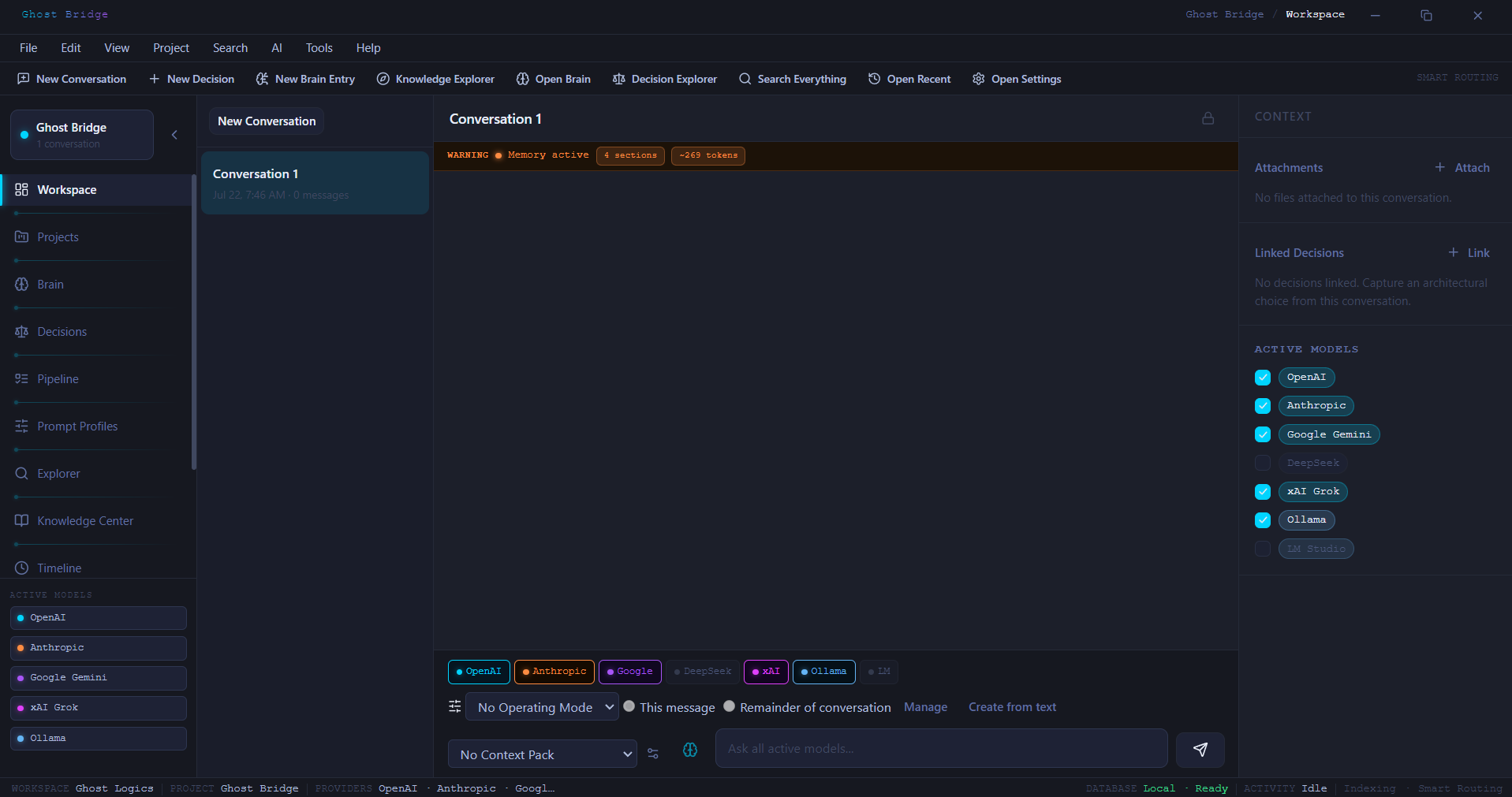Click the Smart Routing status bar entry
Screen dimensions: 1512x797
tap(1460, 788)
